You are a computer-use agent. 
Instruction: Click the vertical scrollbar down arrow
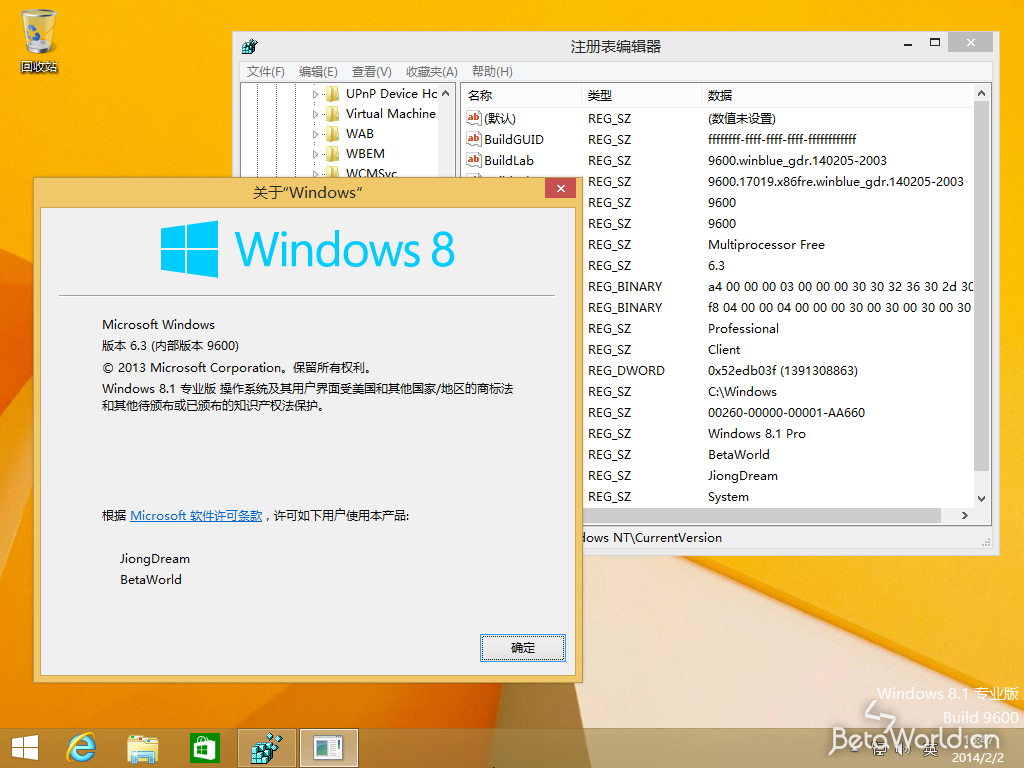point(981,498)
